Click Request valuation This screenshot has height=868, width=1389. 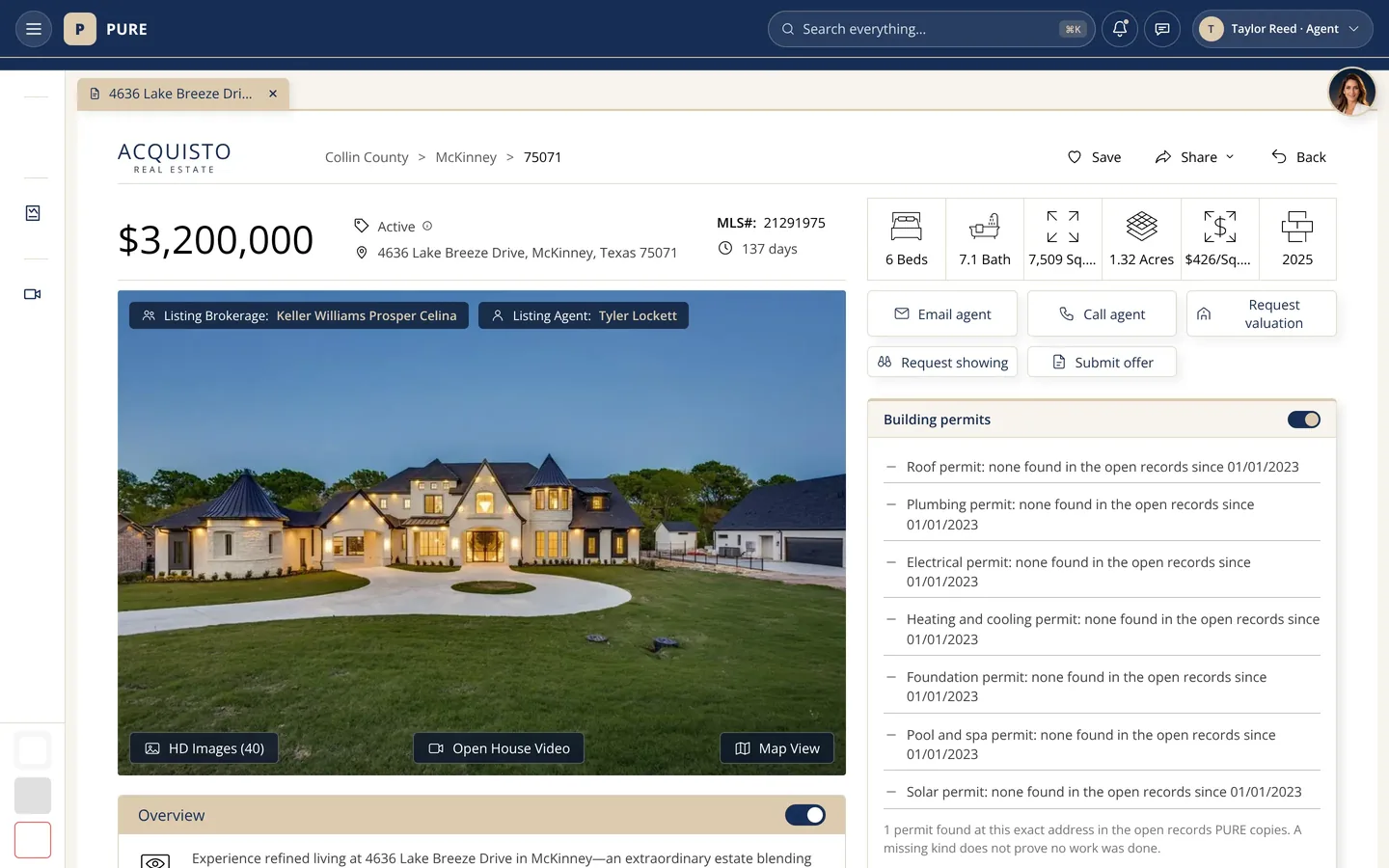coord(1262,313)
